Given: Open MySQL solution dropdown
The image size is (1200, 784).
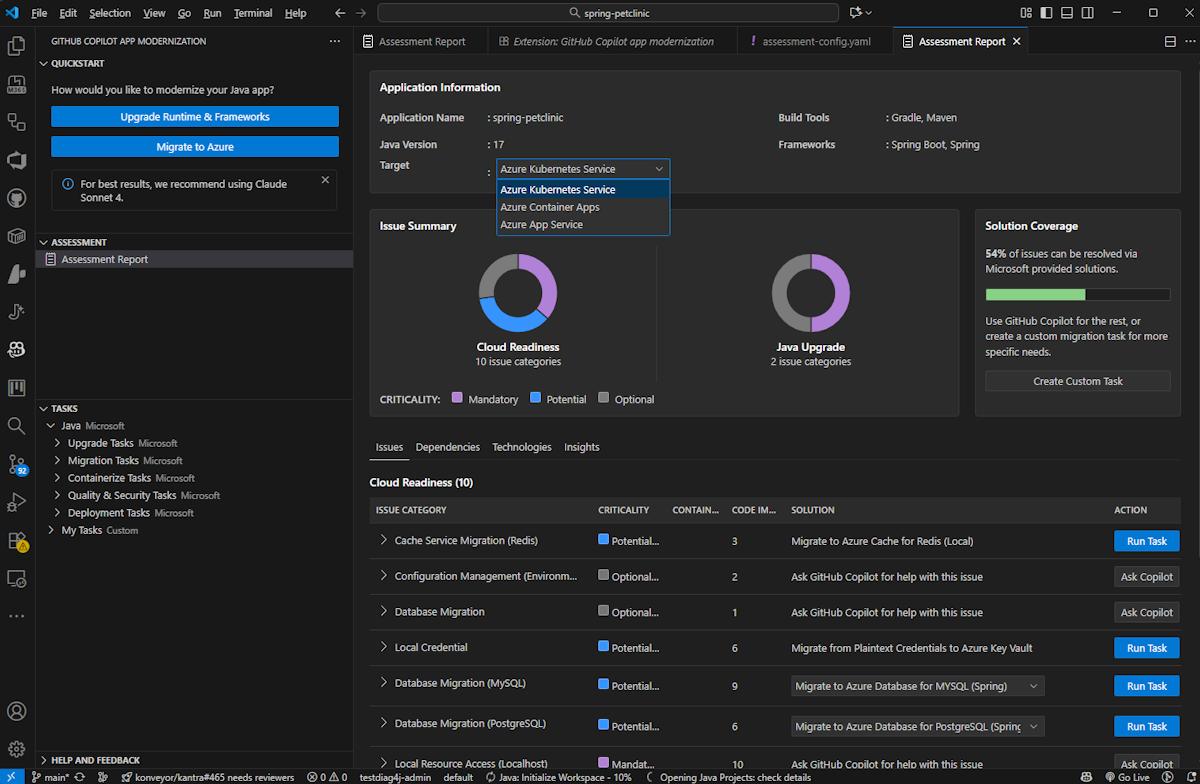Looking at the screenshot, I should 917,686.
